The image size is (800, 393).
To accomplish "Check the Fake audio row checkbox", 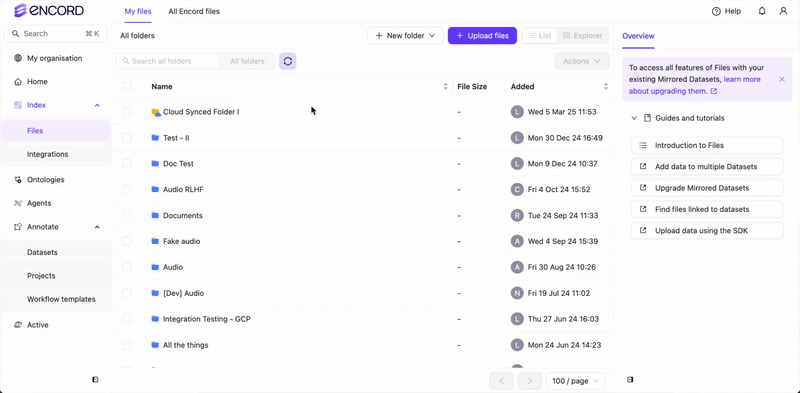I will tap(127, 241).
